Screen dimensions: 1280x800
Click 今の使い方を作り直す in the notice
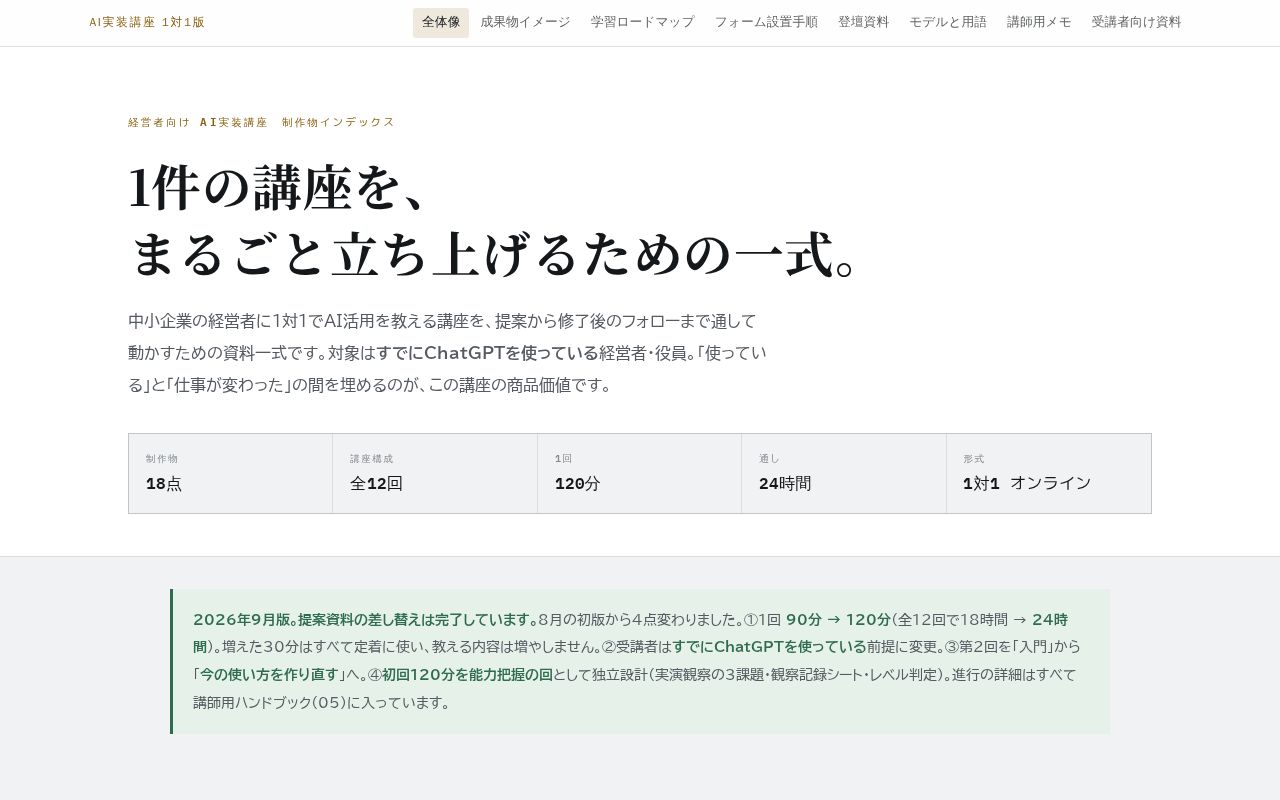267,675
